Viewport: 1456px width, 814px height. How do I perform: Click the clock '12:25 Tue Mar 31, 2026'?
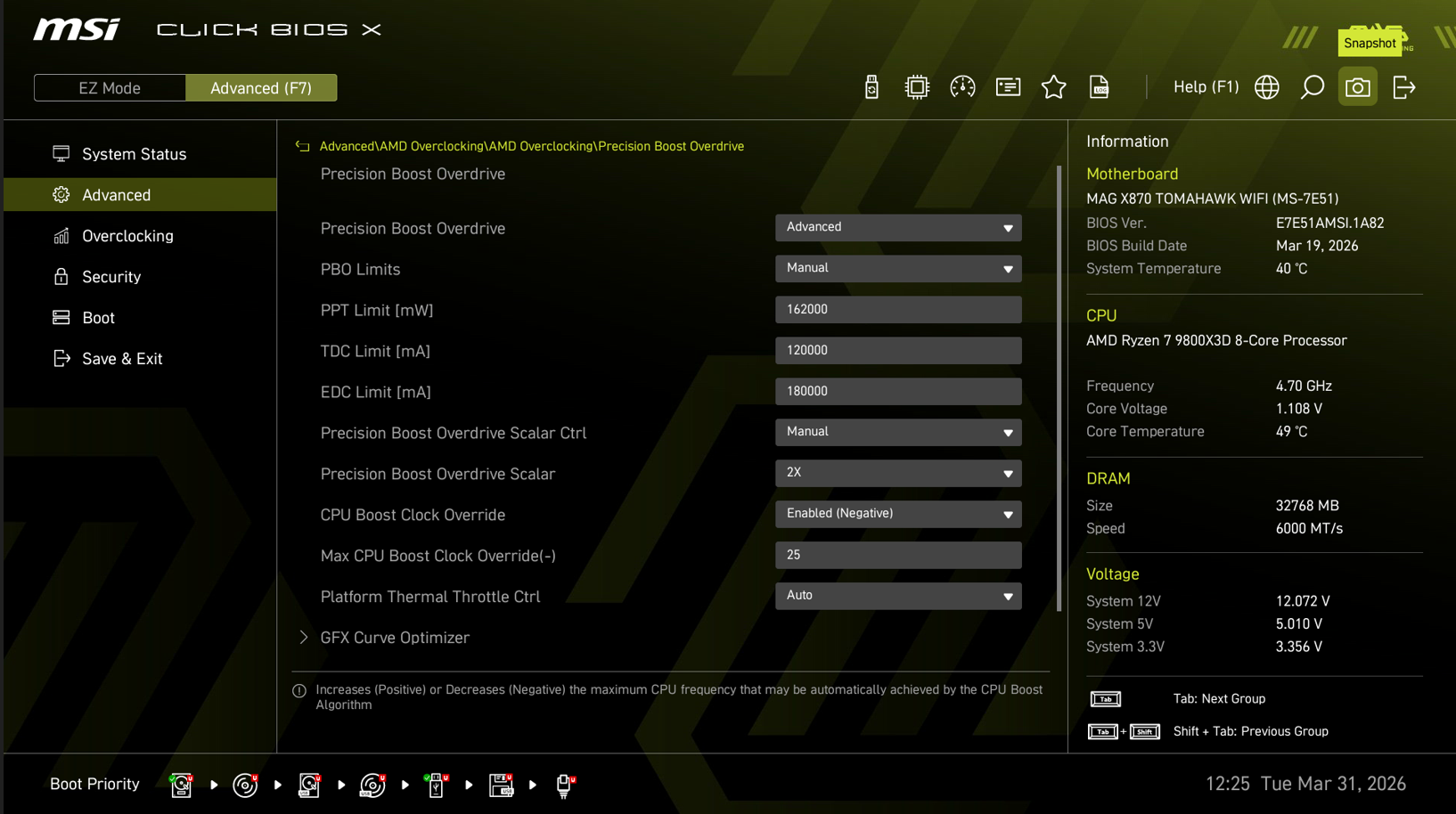pyautogui.click(x=1305, y=785)
